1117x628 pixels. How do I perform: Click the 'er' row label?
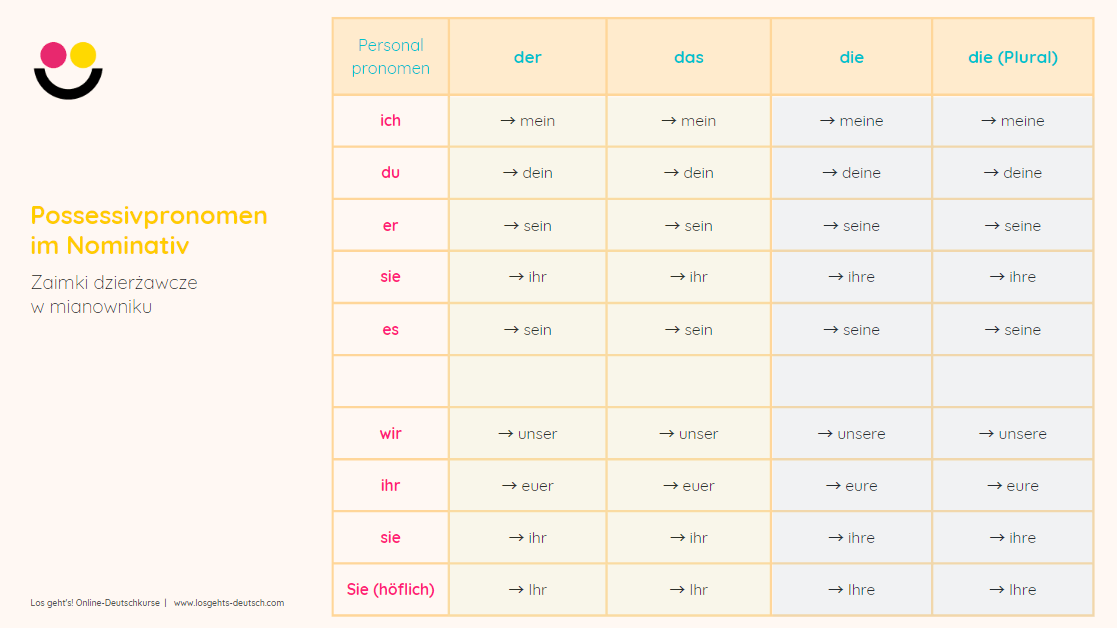click(x=390, y=225)
